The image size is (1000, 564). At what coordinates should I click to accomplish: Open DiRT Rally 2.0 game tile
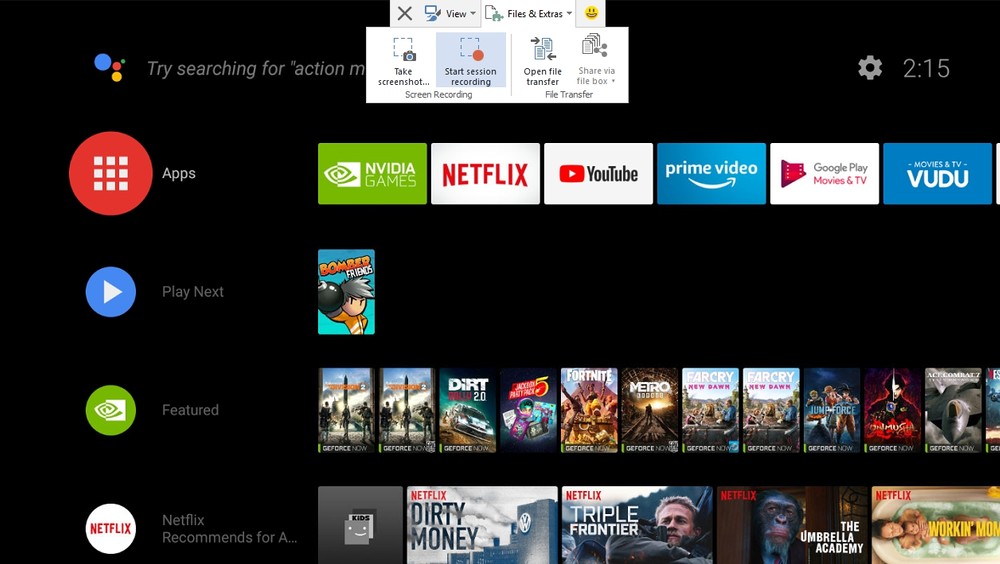(x=467, y=410)
